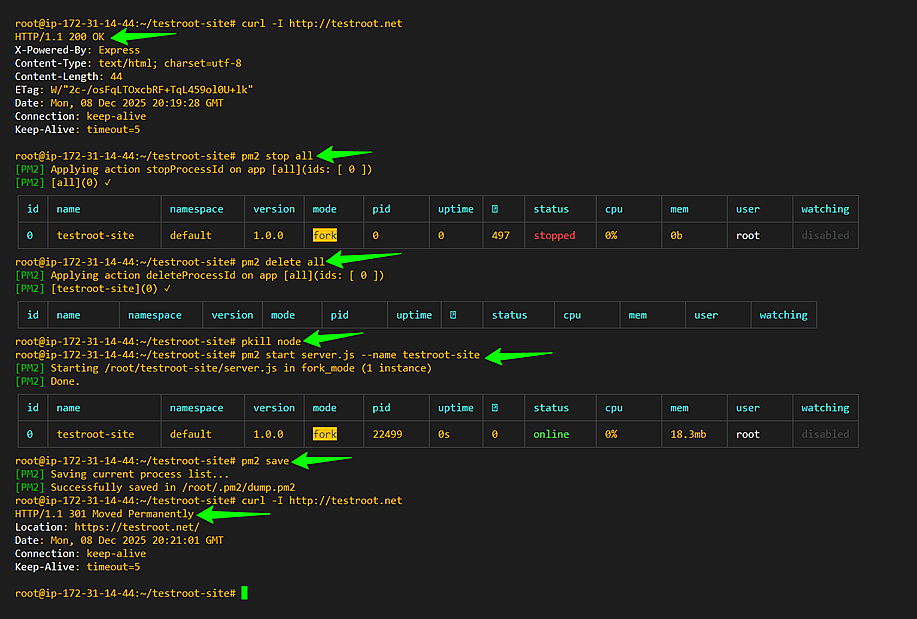Click the http://testroot.net URL in the first curl command

pos(344,23)
